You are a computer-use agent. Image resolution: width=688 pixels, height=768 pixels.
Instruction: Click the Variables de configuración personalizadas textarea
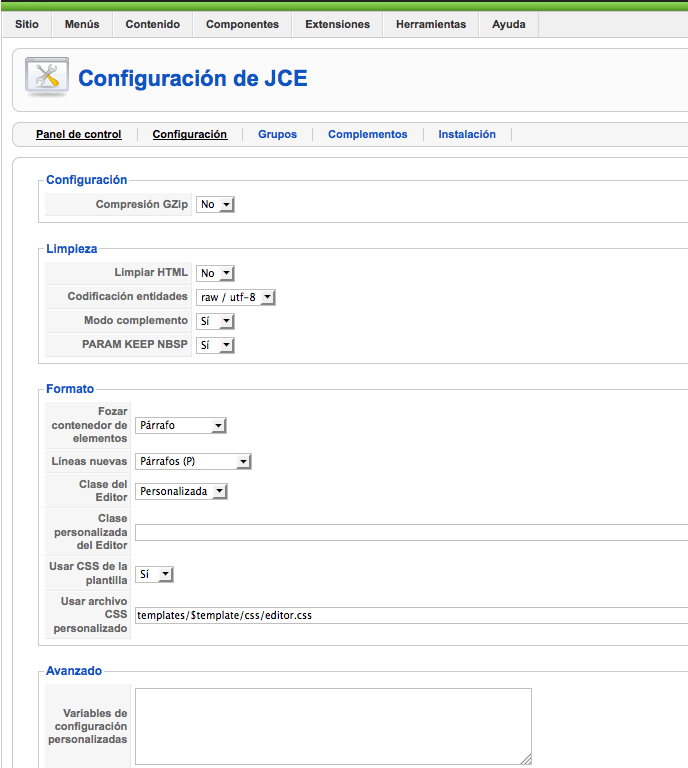(x=333, y=726)
